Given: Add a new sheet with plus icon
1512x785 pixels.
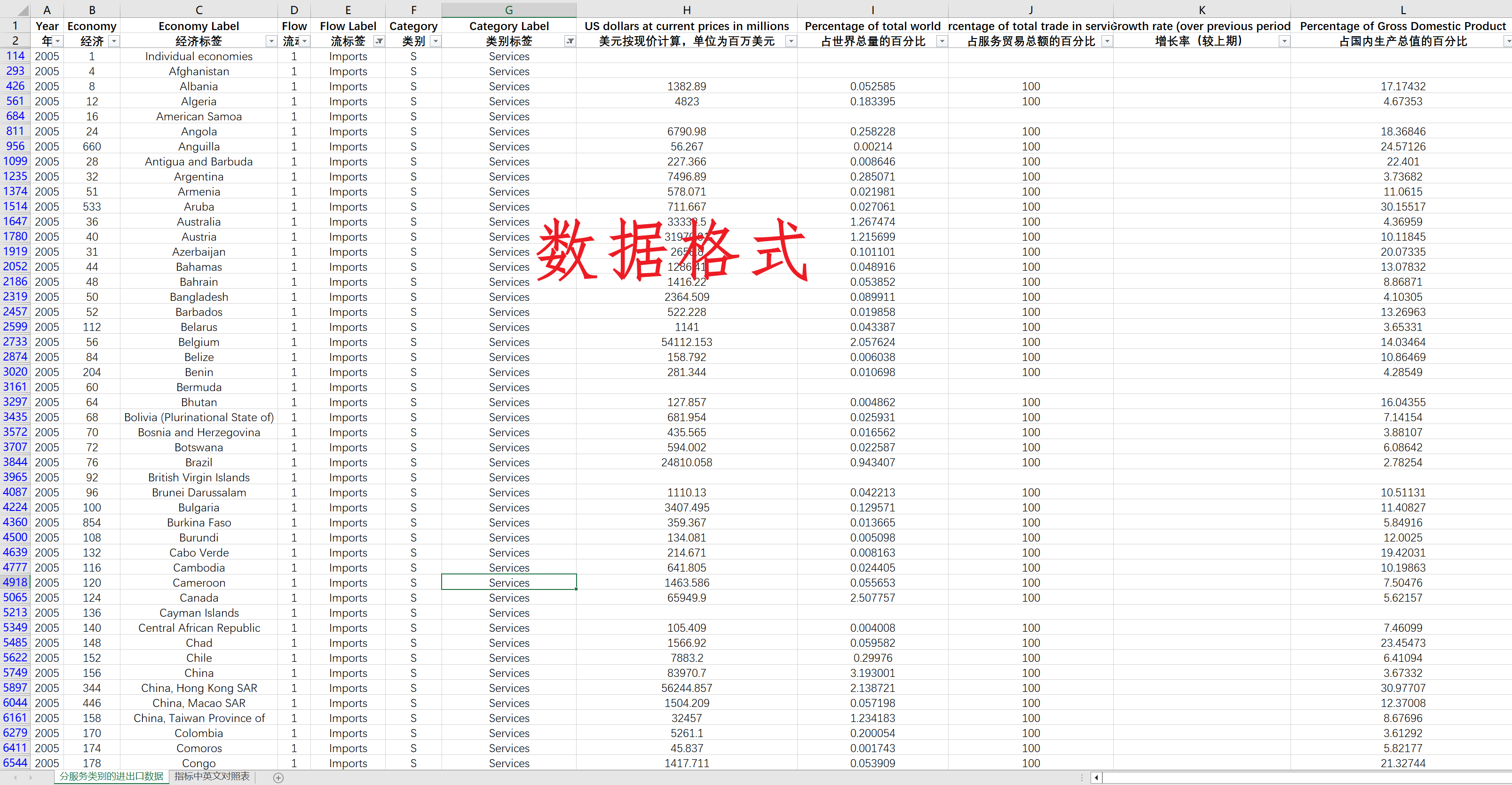Looking at the screenshot, I should (x=279, y=777).
